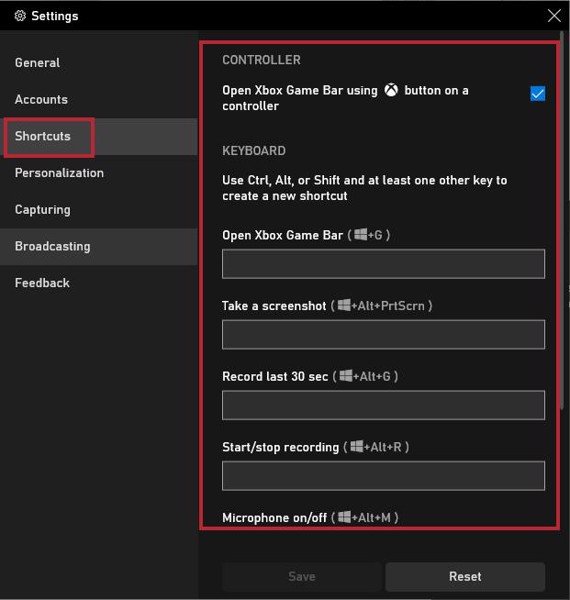Focus the Open Xbox Game Bar shortcut field

[x=383, y=264]
